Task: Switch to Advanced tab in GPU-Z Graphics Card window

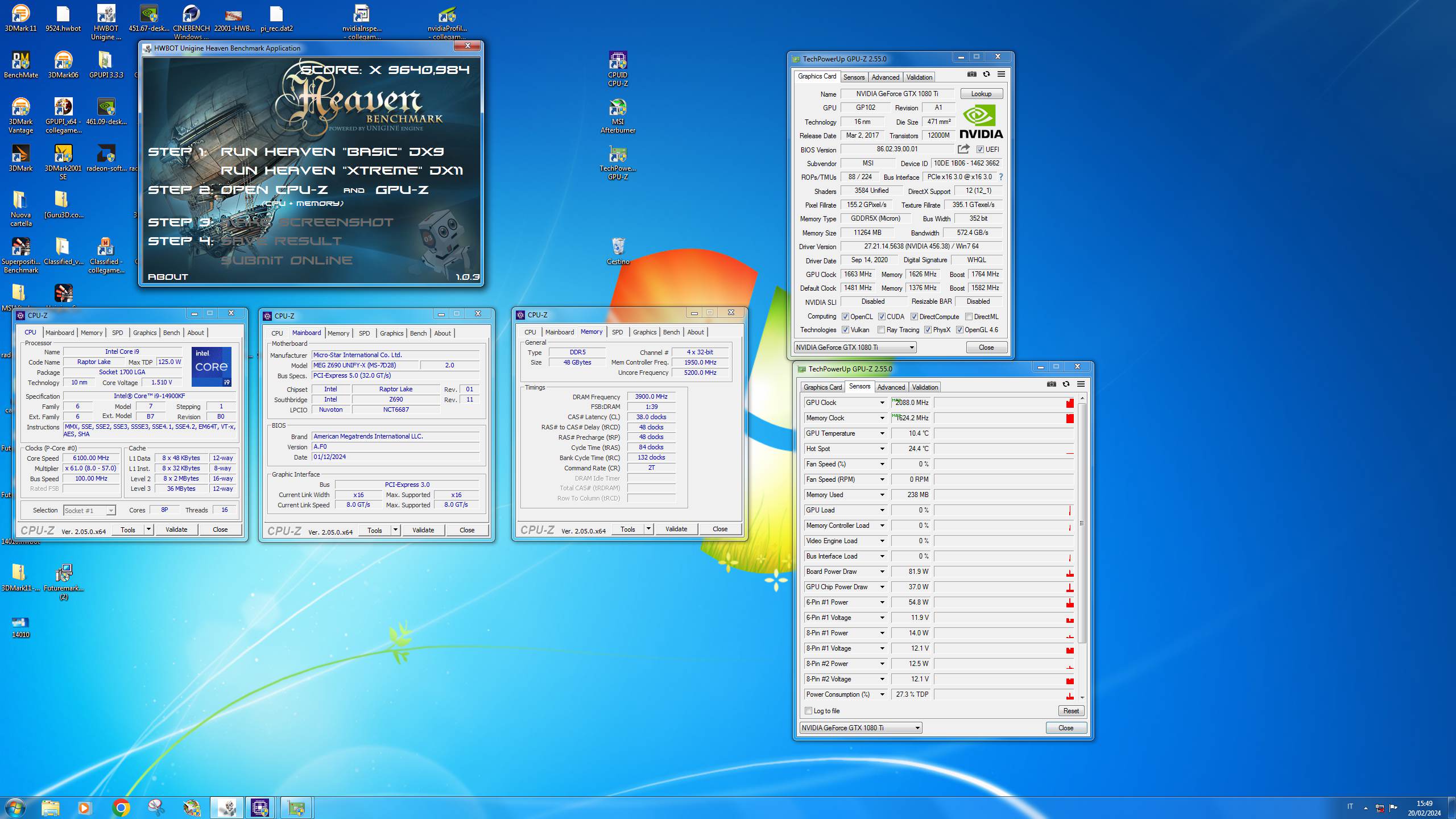Action: (x=886, y=77)
